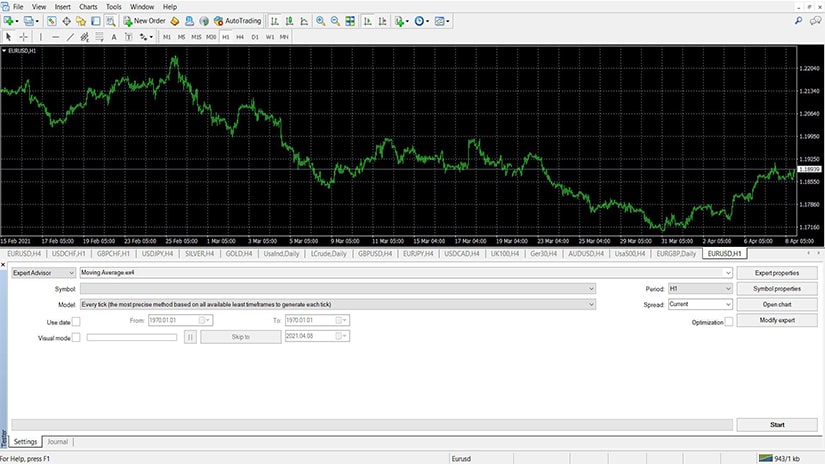This screenshot has width=825, height=464.
Task: Toggle the AutoTrading button
Action: point(235,20)
